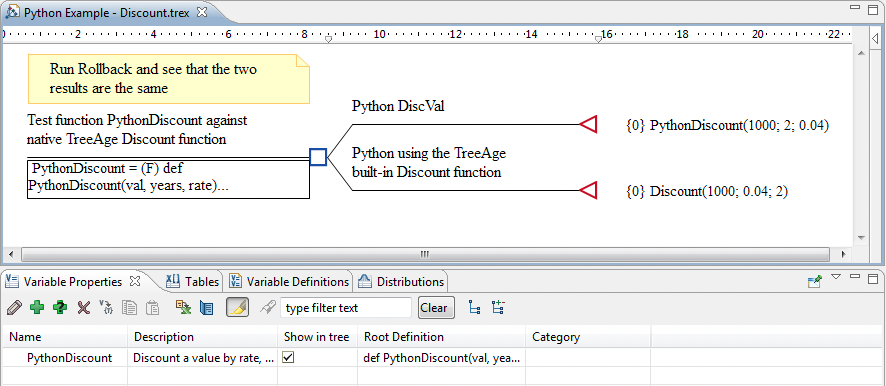Click the Clear filter button
The width and height of the screenshot is (886, 386).
(x=434, y=308)
